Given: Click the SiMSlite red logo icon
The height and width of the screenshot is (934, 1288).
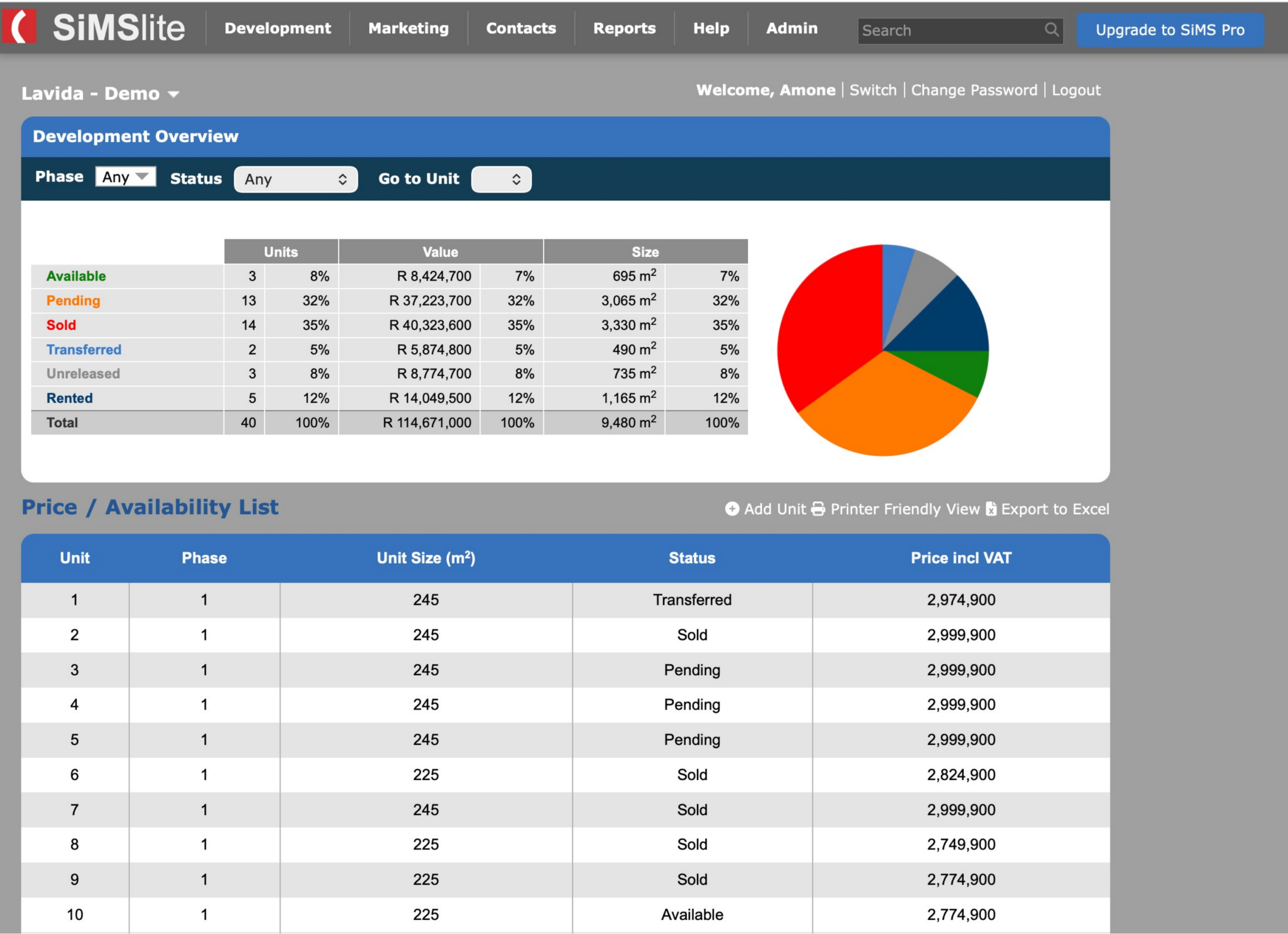Looking at the screenshot, I should pyautogui.click(x=19, y=27).
